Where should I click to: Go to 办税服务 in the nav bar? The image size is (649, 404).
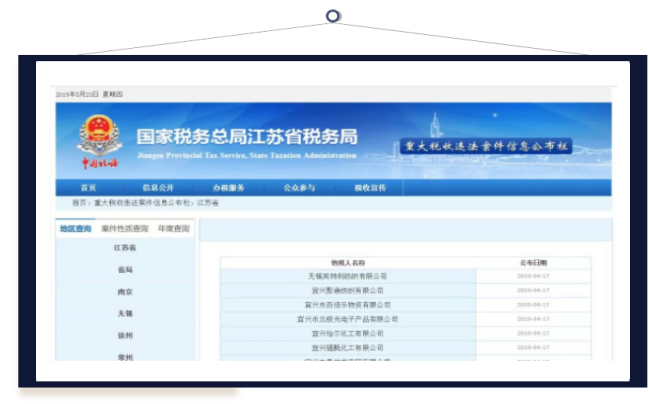(228, 187)
